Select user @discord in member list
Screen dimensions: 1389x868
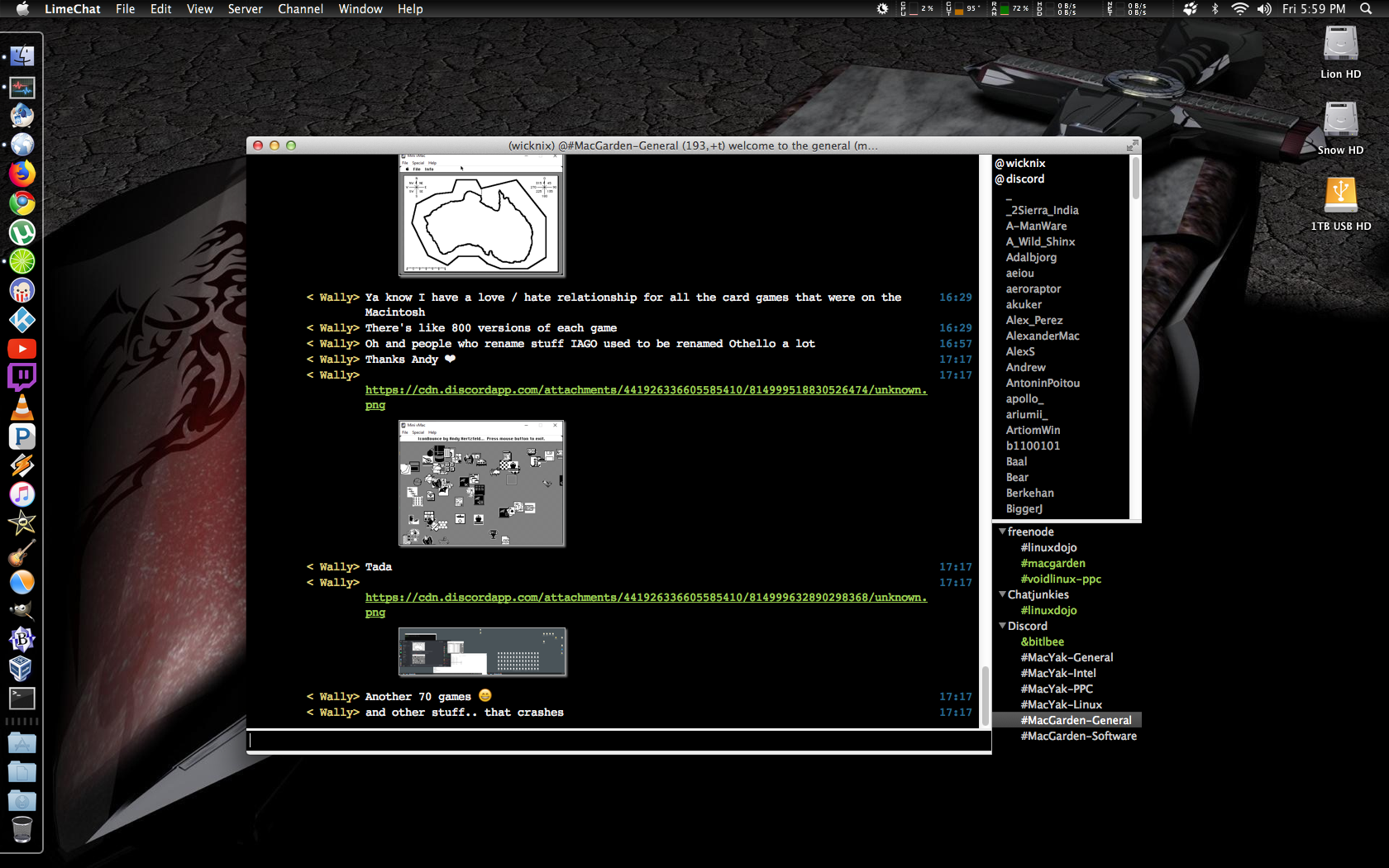(1019, 179)
